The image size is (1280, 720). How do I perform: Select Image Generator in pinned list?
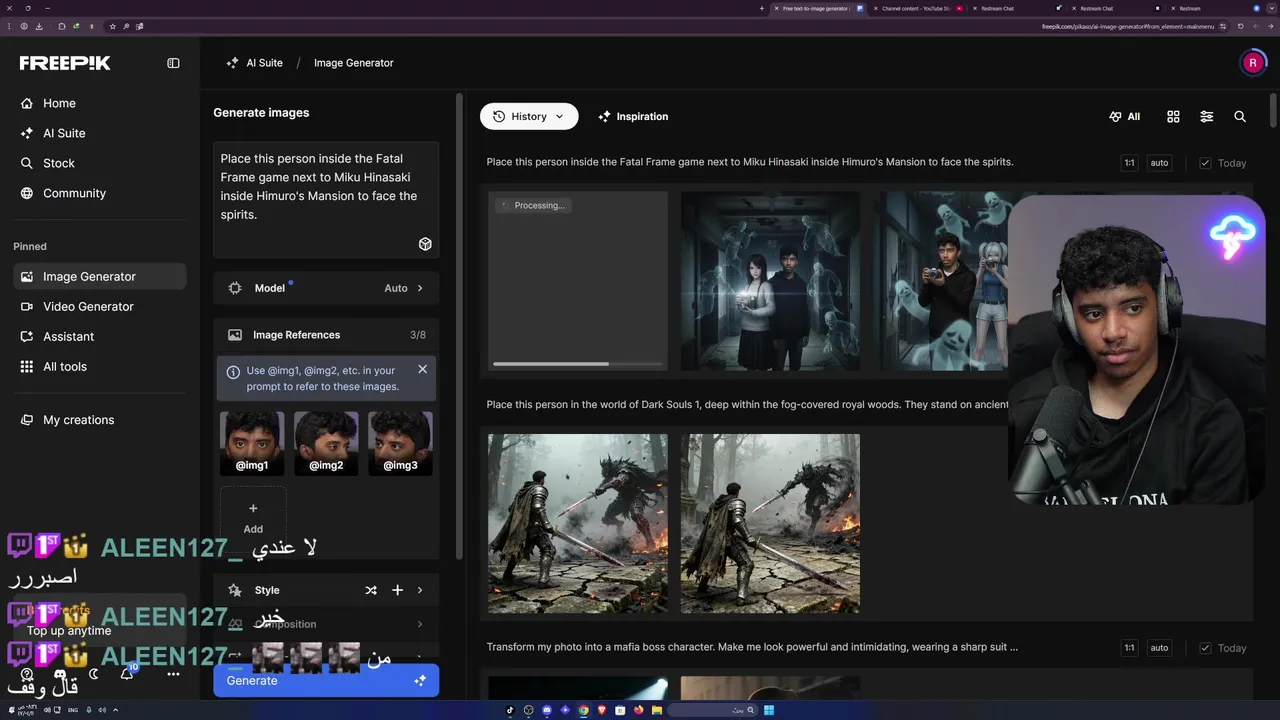100,276
